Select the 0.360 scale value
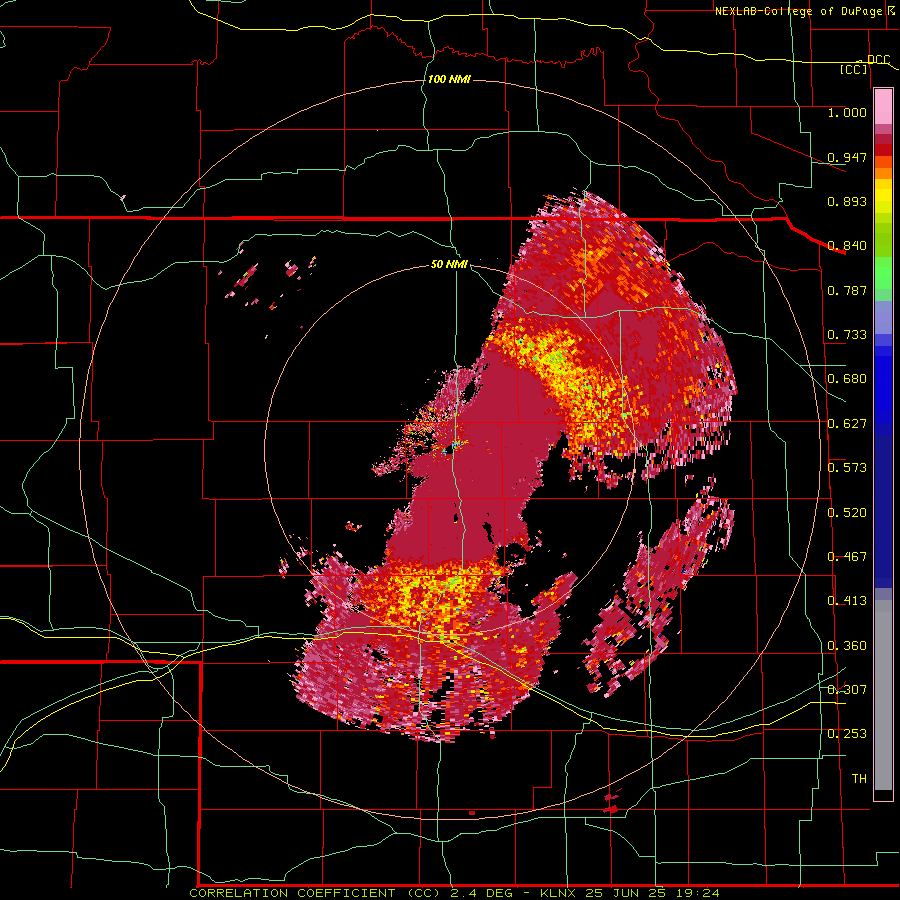This screenshot has width=900, height=900. pyautogui.click(x=847, y=646)
